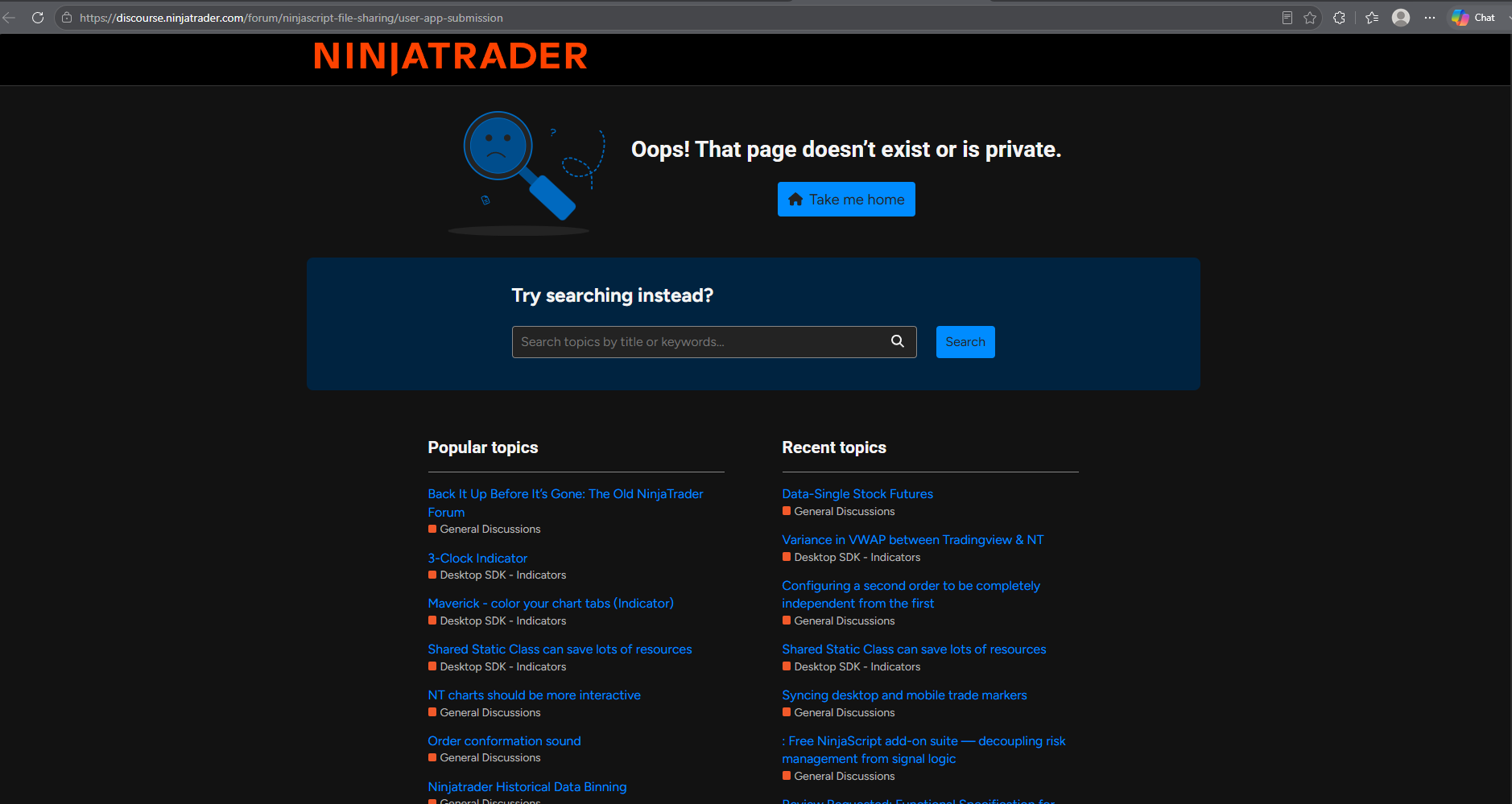The height and width of the screenshot is (804, 1512).
Task: Open Desktop SDK - Indicators category under 3-Clock Indicator
Action: tap(497, 575)
